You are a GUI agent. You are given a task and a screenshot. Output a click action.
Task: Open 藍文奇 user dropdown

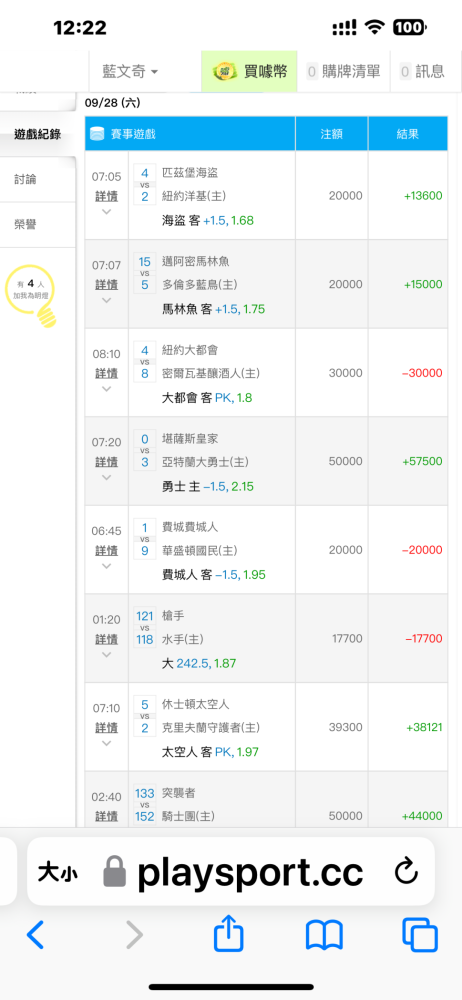click(x=130, y=71)
